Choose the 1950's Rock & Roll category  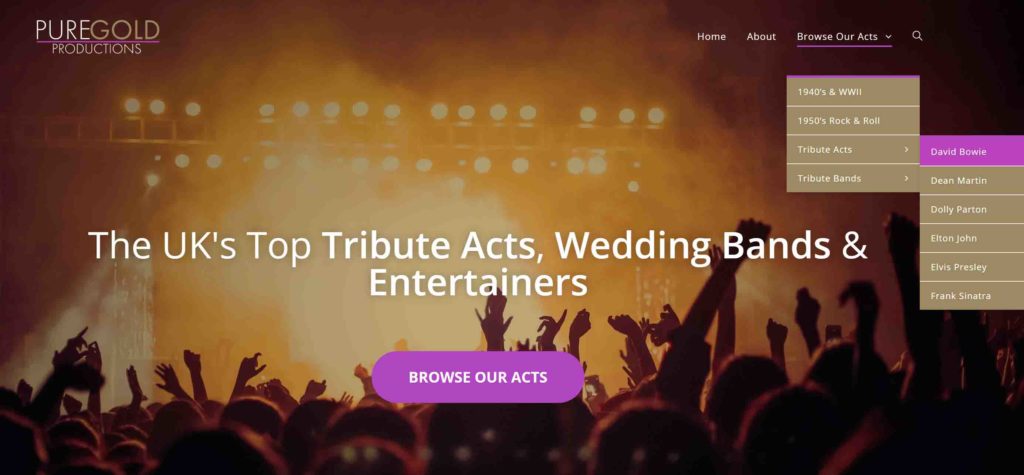coord(853,121)
